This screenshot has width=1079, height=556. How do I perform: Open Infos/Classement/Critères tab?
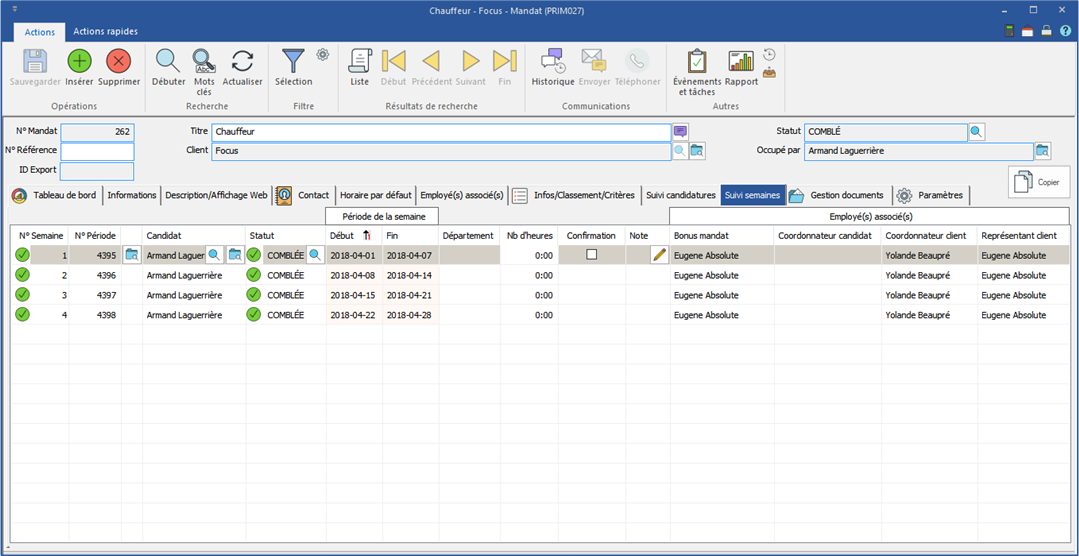(x=574, y=195)
